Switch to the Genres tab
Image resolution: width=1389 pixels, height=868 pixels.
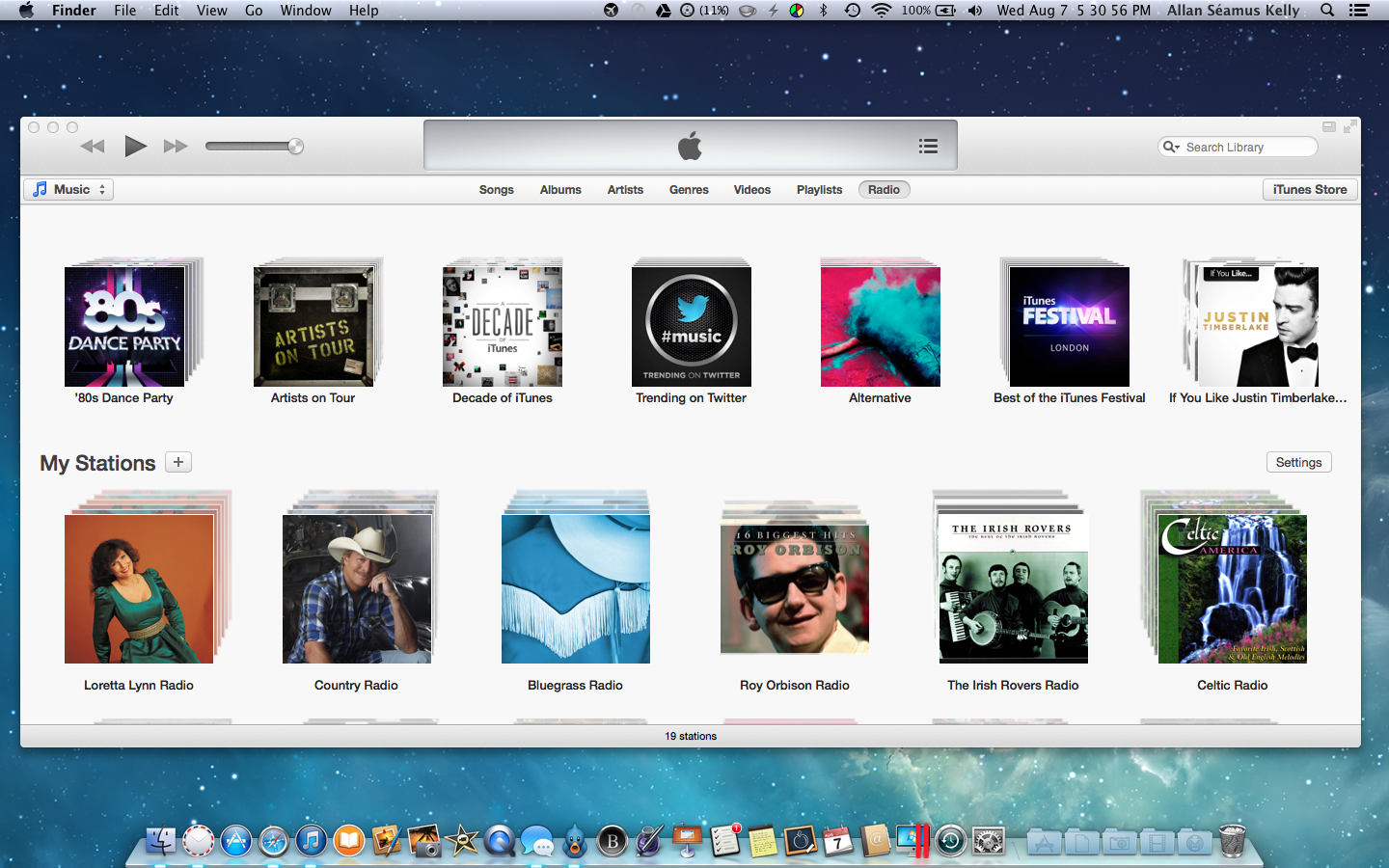[689, 190]
